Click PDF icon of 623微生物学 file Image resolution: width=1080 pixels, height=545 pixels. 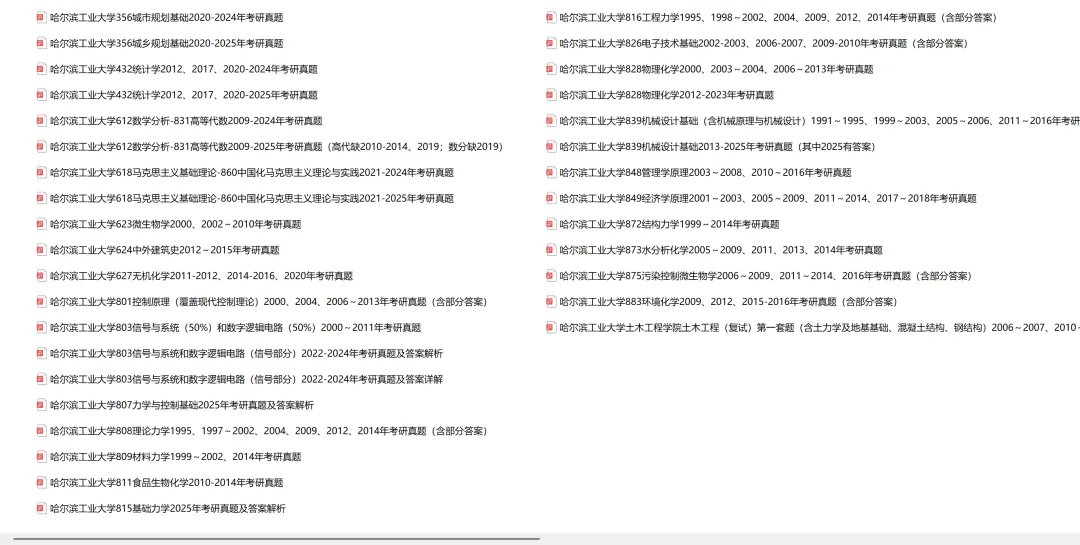click(41, 224)
